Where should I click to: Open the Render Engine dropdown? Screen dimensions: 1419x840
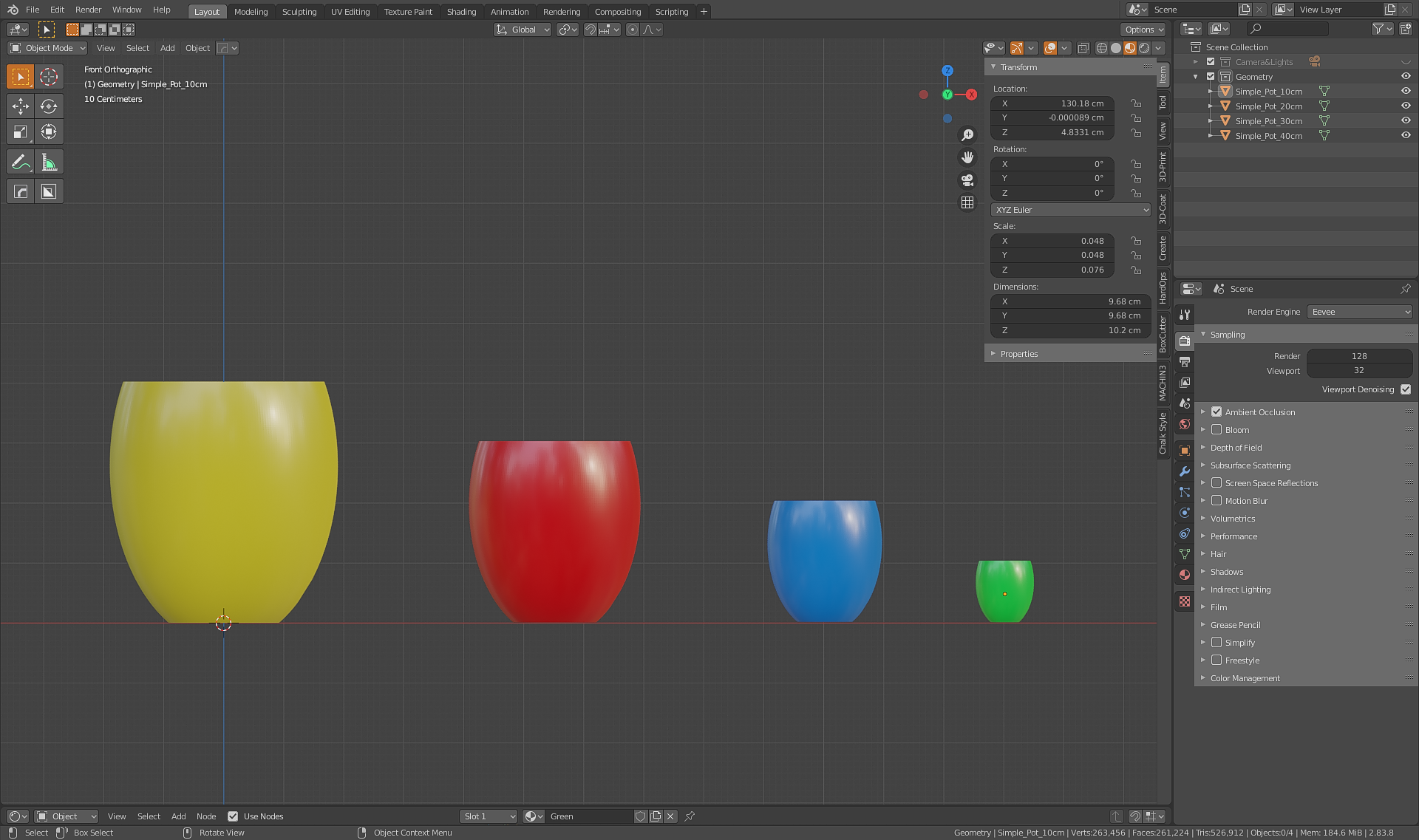1360,312
